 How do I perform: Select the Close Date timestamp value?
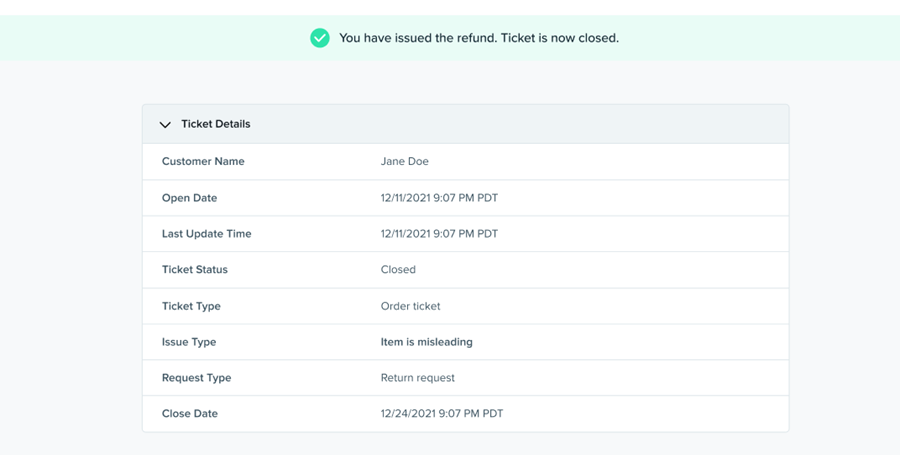tap(441, 414)
